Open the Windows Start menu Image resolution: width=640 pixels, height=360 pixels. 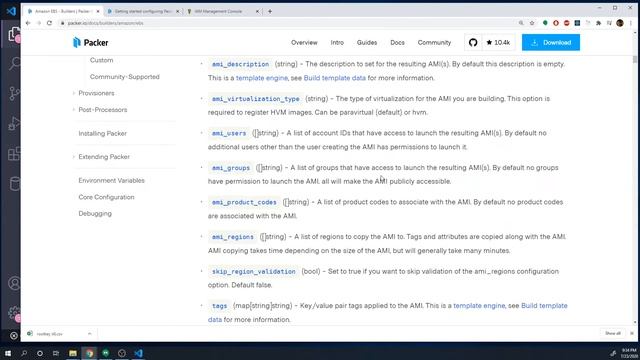click(8, 353)
